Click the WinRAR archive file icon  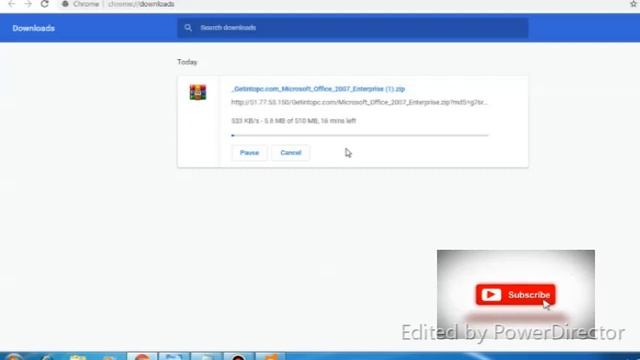[x=198, y=92]
